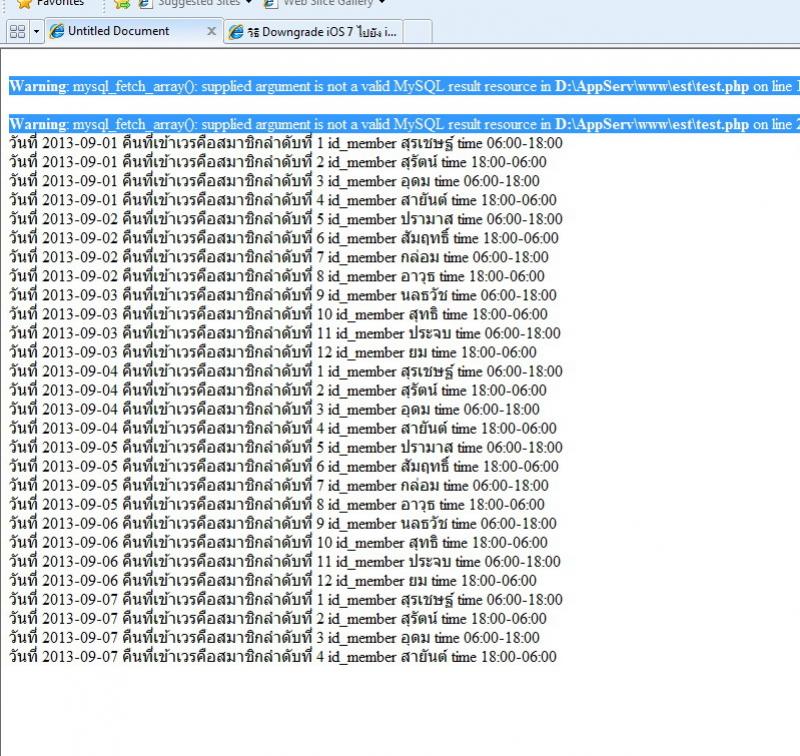
Task: Click the 2013-09-07 row for member 3
Action: coord(274,638)
